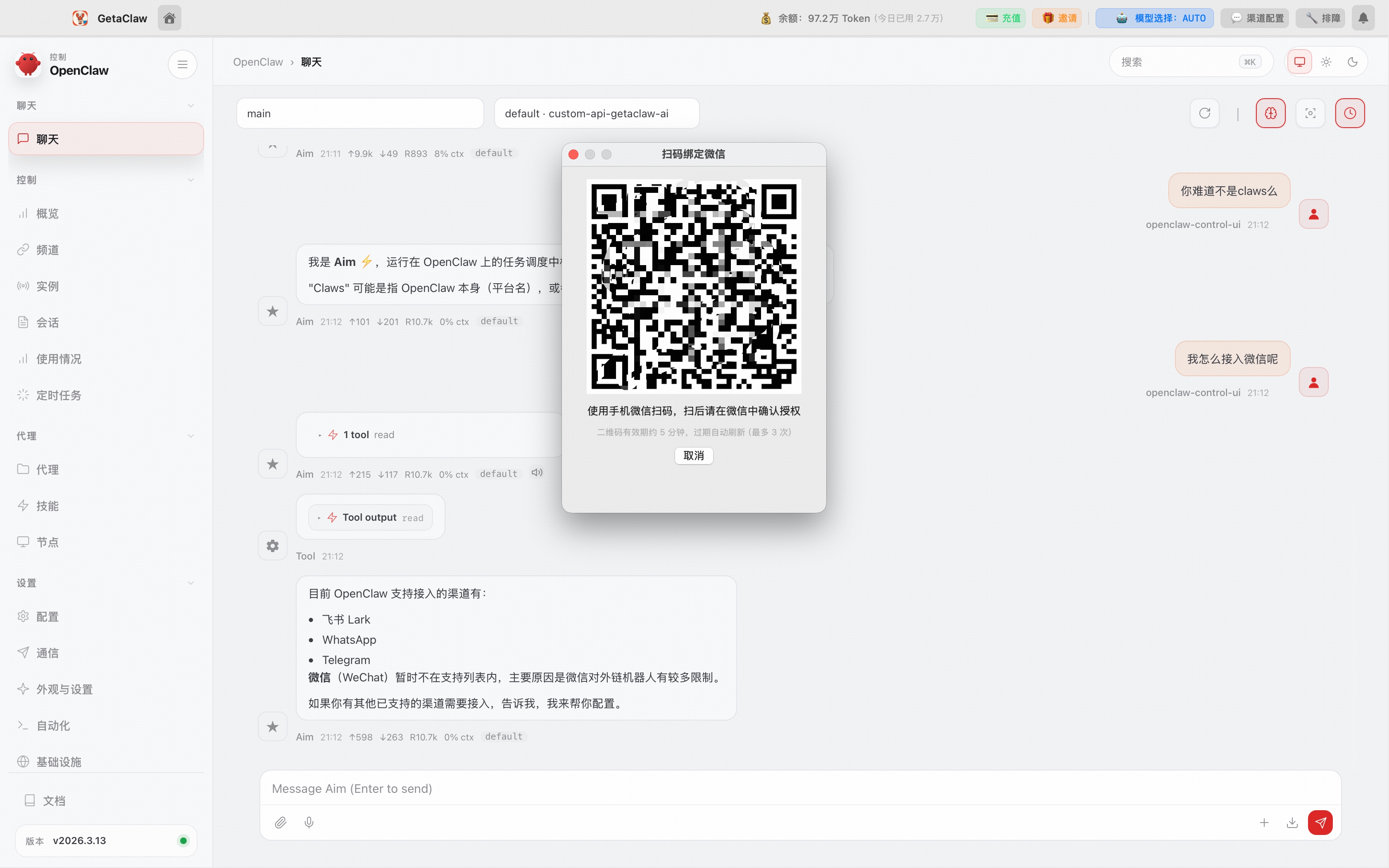Viewport: 1389px width, 868px height.
Task: Click the 充值 recharge button
Action: click(x=1000, y=18)
